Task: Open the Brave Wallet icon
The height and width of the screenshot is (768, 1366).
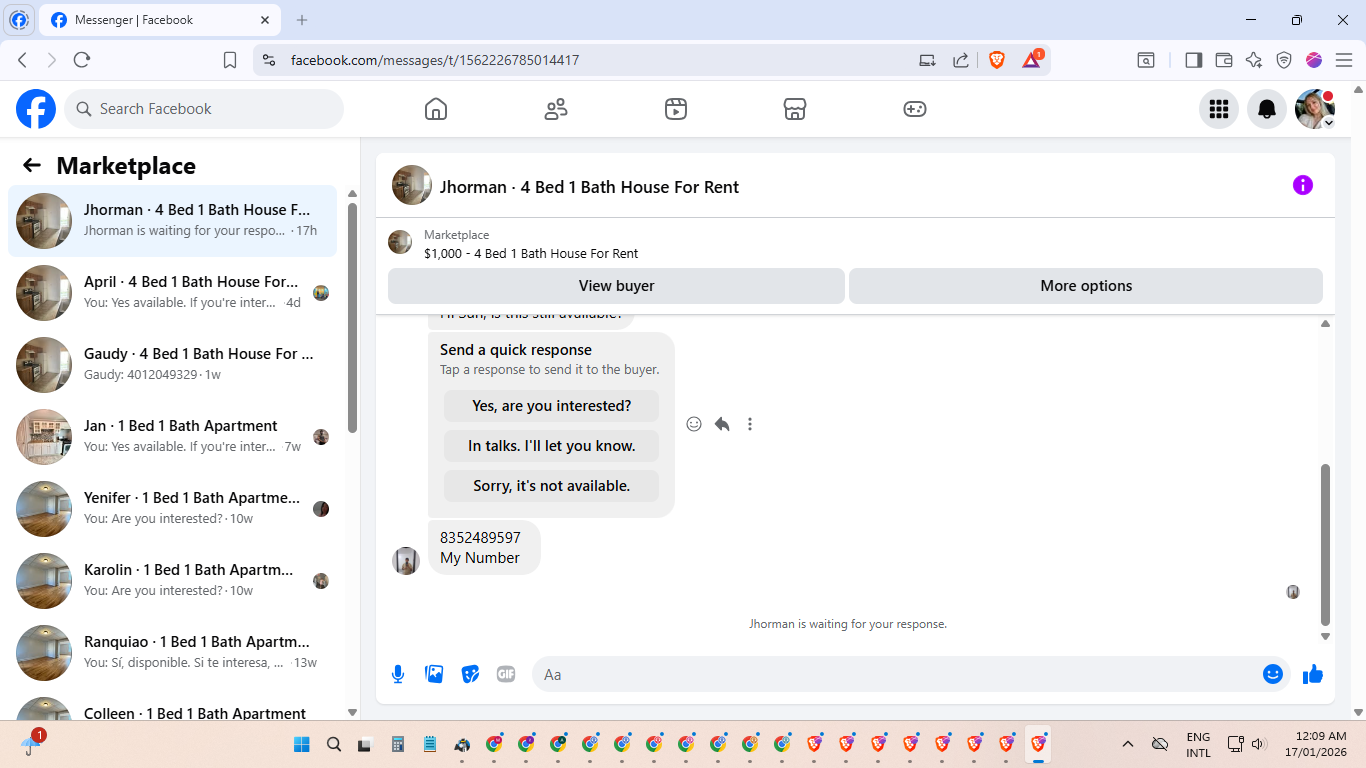Action: click(x=1224, y=60)
